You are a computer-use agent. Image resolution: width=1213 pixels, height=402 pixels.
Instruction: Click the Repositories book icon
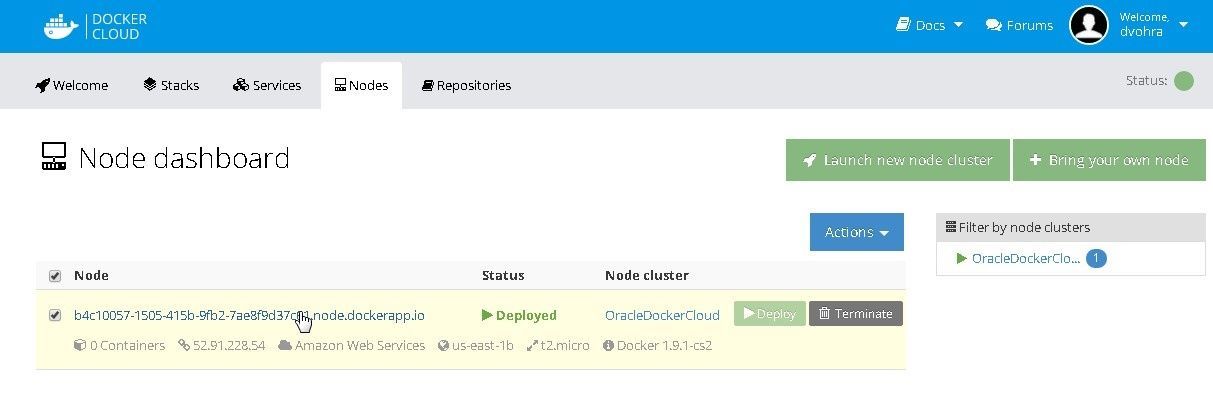pyautogui.click(x=427, y=85)
